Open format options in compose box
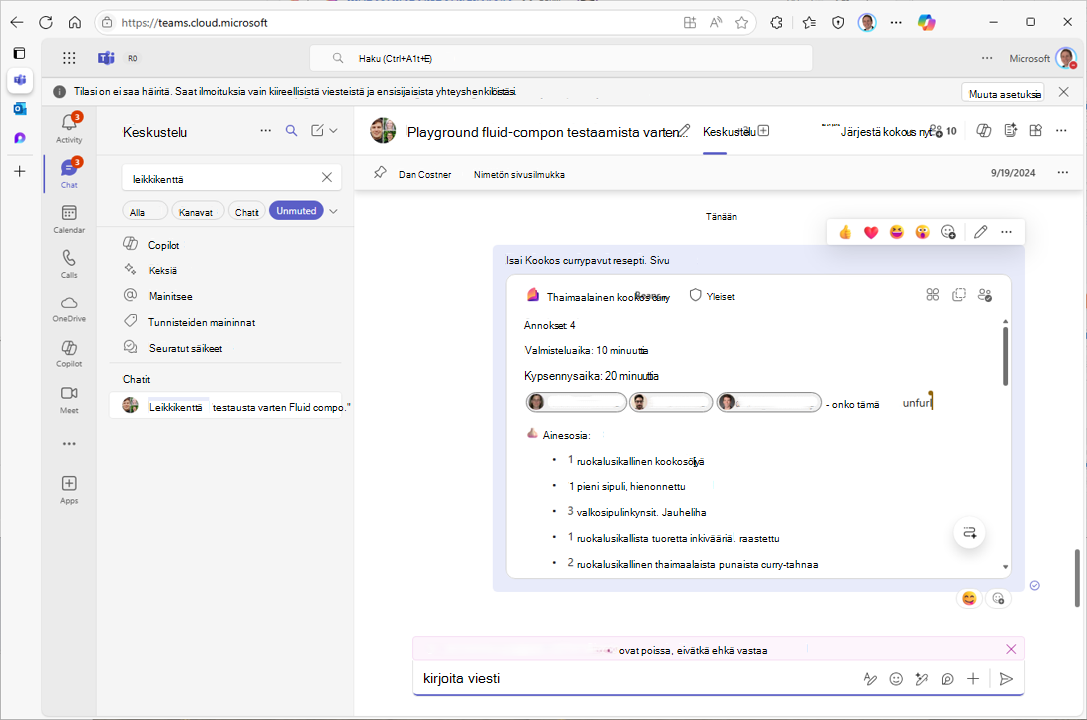1087x720 pixels. point(870,679)
